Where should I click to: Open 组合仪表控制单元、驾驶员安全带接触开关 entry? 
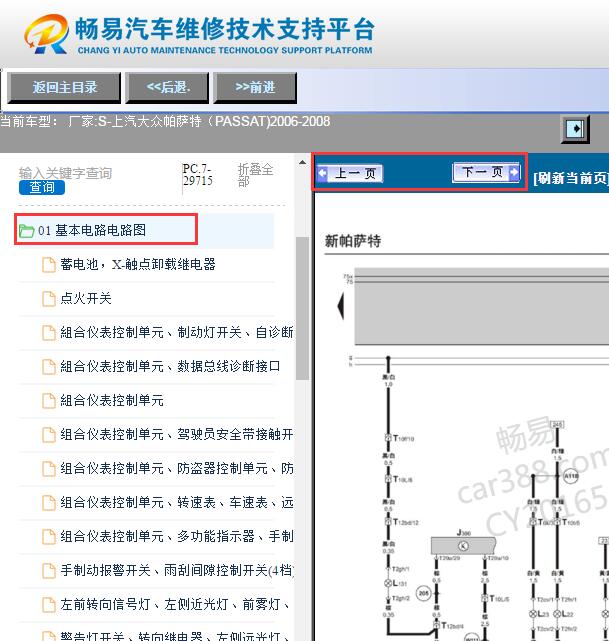tap(177, 434)
